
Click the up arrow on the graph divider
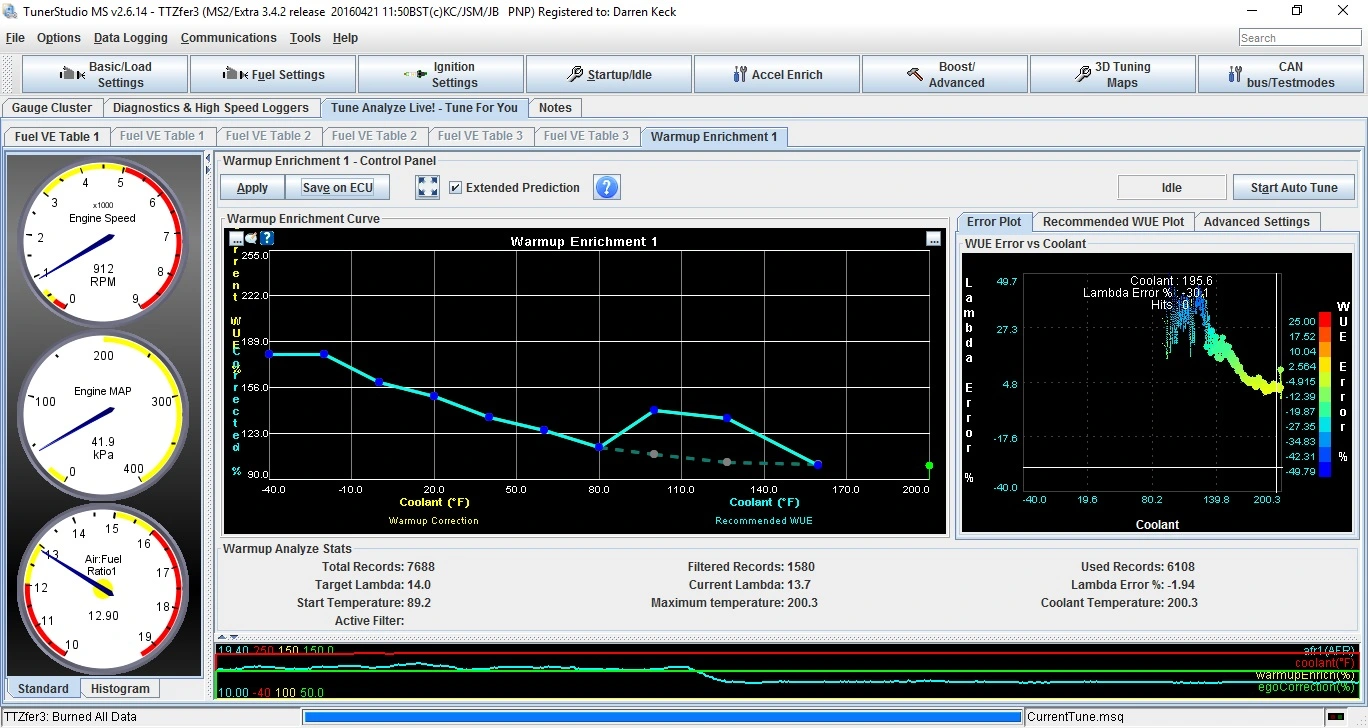[222, 637]
